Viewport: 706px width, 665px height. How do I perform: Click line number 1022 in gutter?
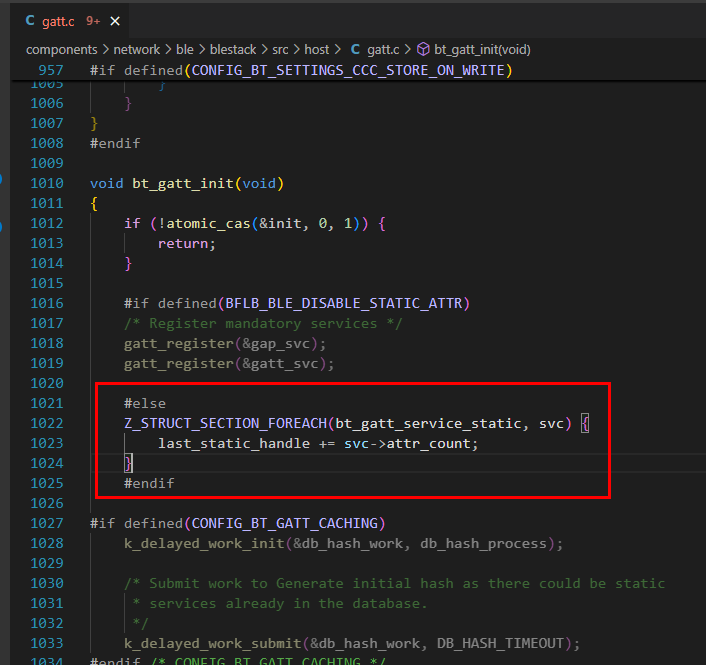pyautogui.click(x=47, y=423)
